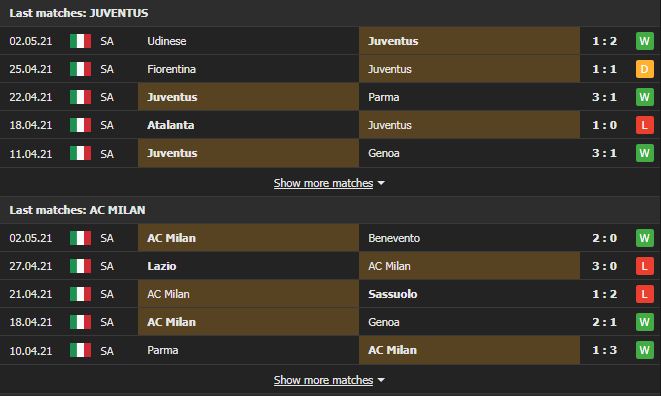This screenshot has width=661, height=396.
Task: Click the 3 : 1 score for Juventus vs Parma
Action: coord(605,97)
